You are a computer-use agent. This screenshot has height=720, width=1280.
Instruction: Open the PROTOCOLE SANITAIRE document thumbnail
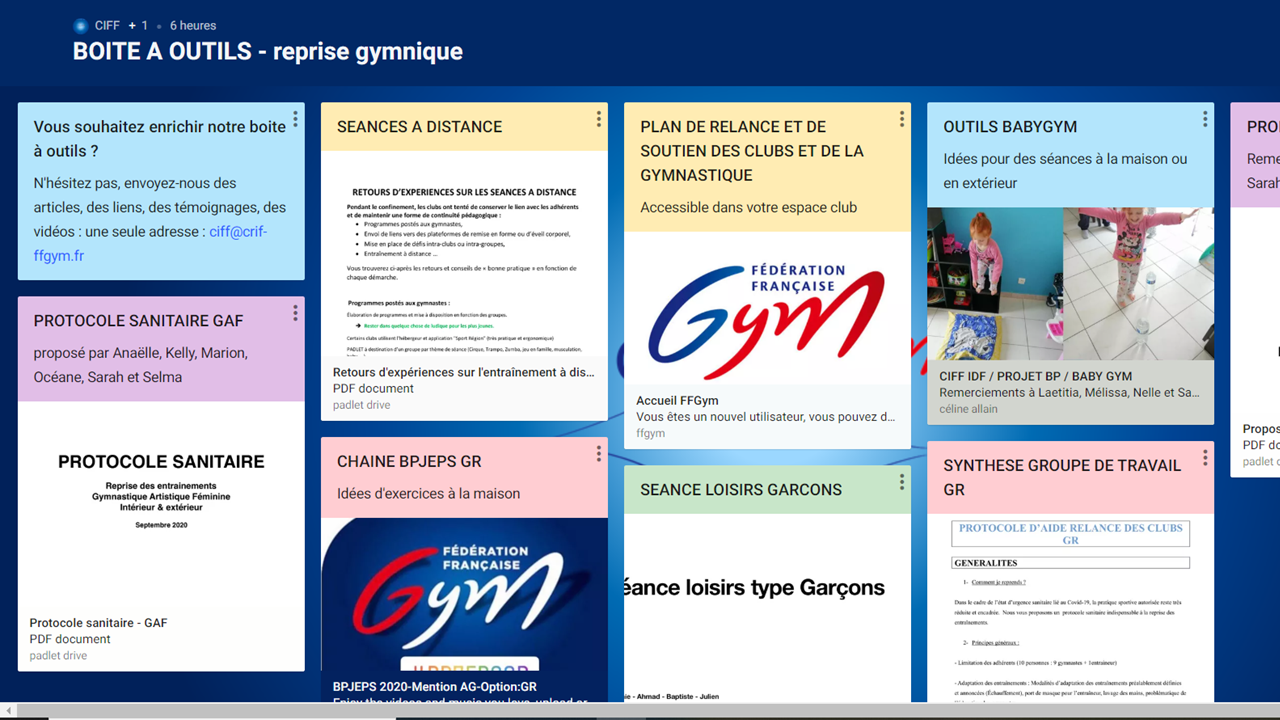[161, 505]
